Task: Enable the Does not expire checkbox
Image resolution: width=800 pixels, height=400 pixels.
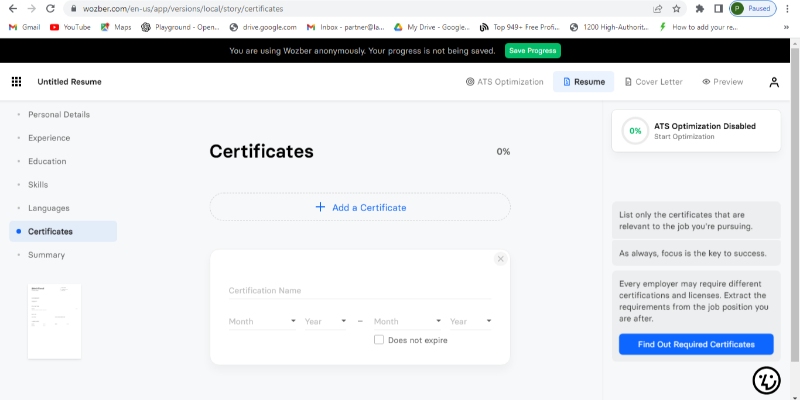Action: [x=379, y=340]
